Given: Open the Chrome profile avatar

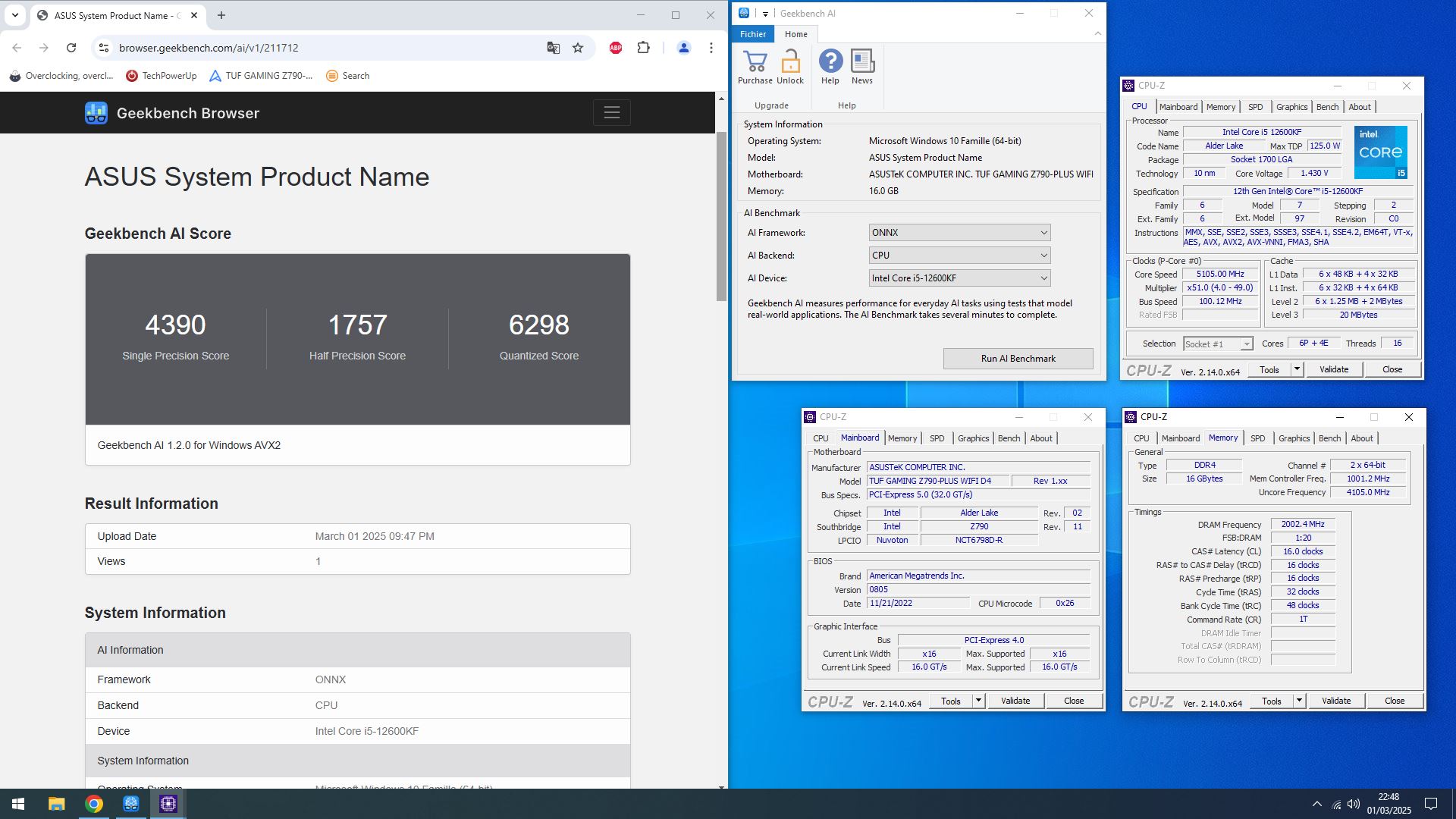Looking at the screenshot, I should click(683, 48).
